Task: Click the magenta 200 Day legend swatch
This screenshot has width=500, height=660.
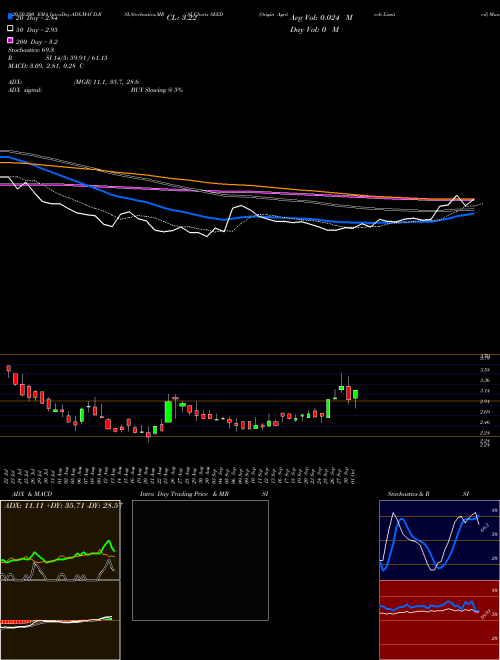Action: coord(11,40)
